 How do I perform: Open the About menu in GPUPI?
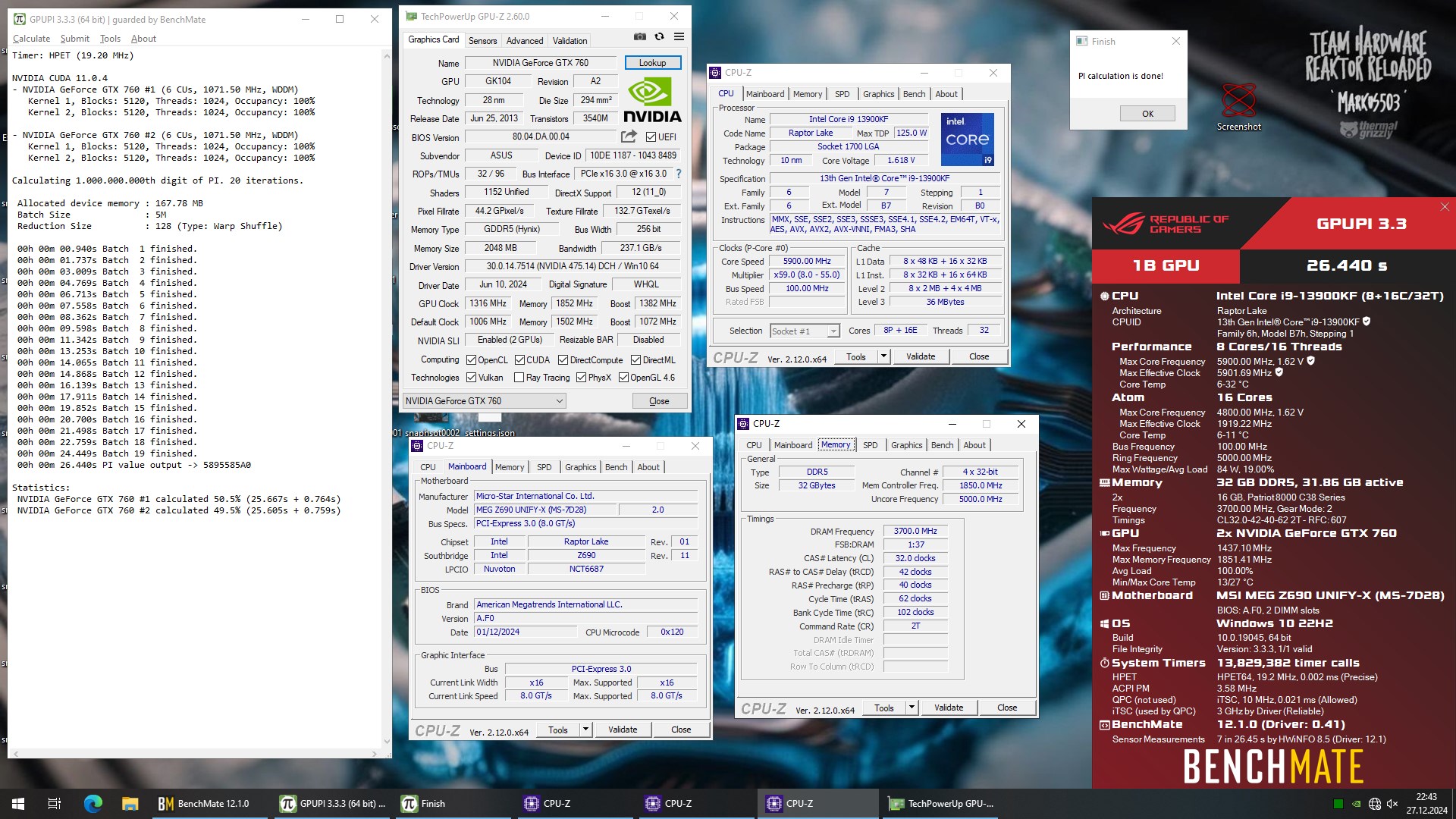coord(143,39)
